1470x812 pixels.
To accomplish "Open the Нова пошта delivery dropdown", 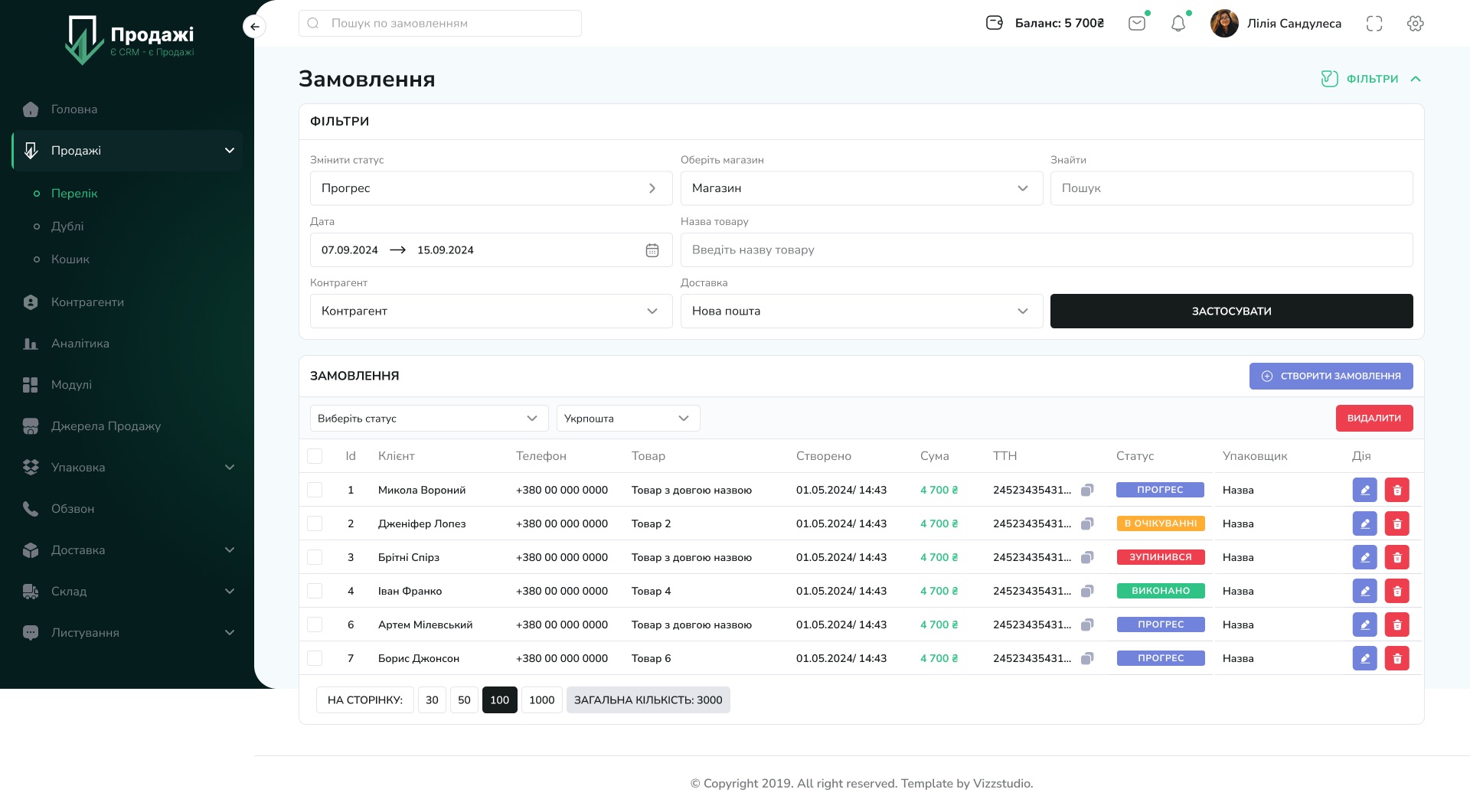I will pyautogui.click(x=861, y=311).
